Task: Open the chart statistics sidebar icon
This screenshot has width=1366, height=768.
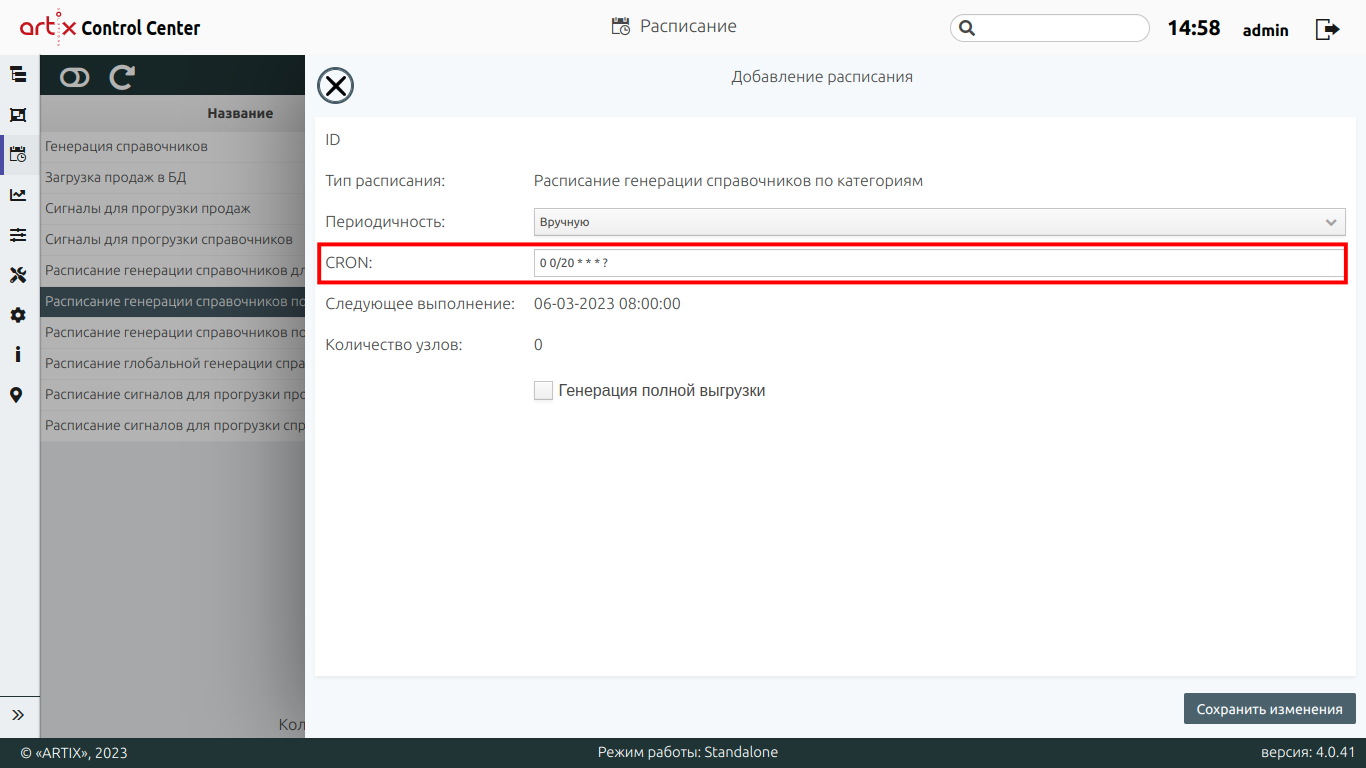Action: 18,195
